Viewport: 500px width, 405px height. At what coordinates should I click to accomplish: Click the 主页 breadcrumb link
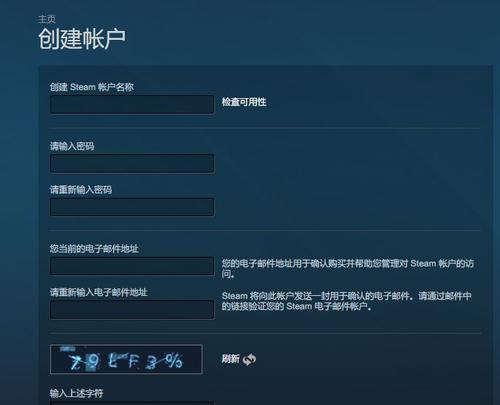(47, 19)
